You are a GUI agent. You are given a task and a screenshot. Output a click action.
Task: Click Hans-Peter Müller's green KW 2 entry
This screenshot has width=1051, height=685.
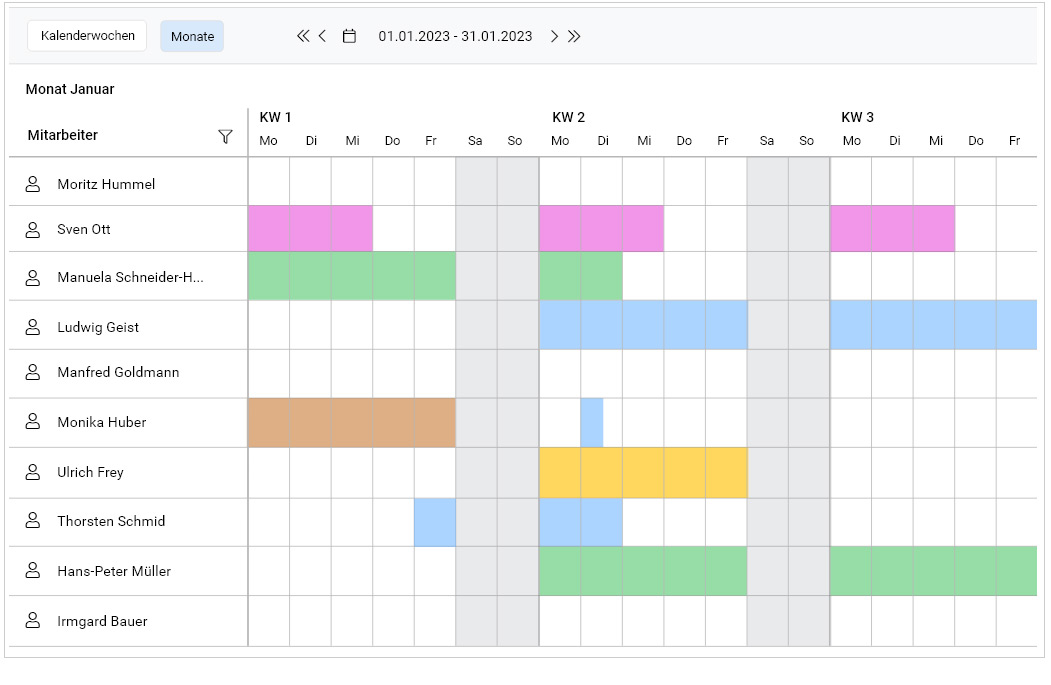coord(642,571)
